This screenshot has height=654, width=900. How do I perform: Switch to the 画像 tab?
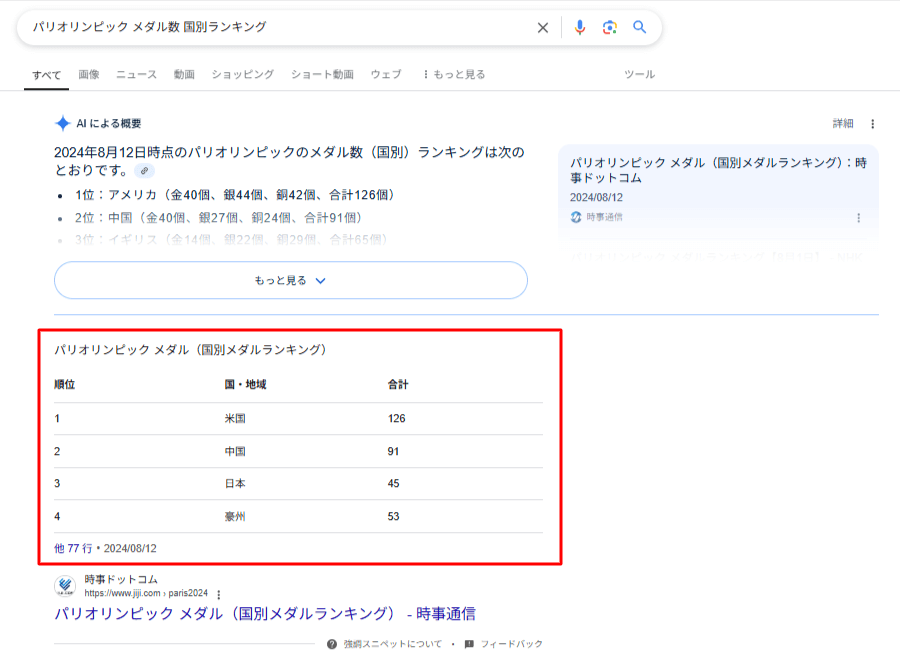89,74
